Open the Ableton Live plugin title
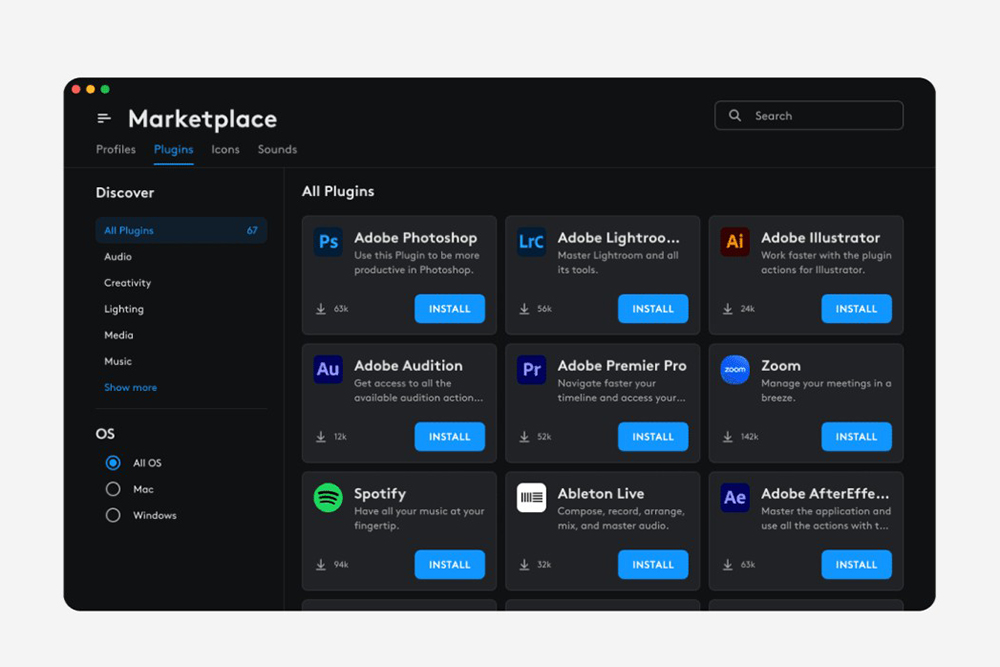 click(601, 494)
